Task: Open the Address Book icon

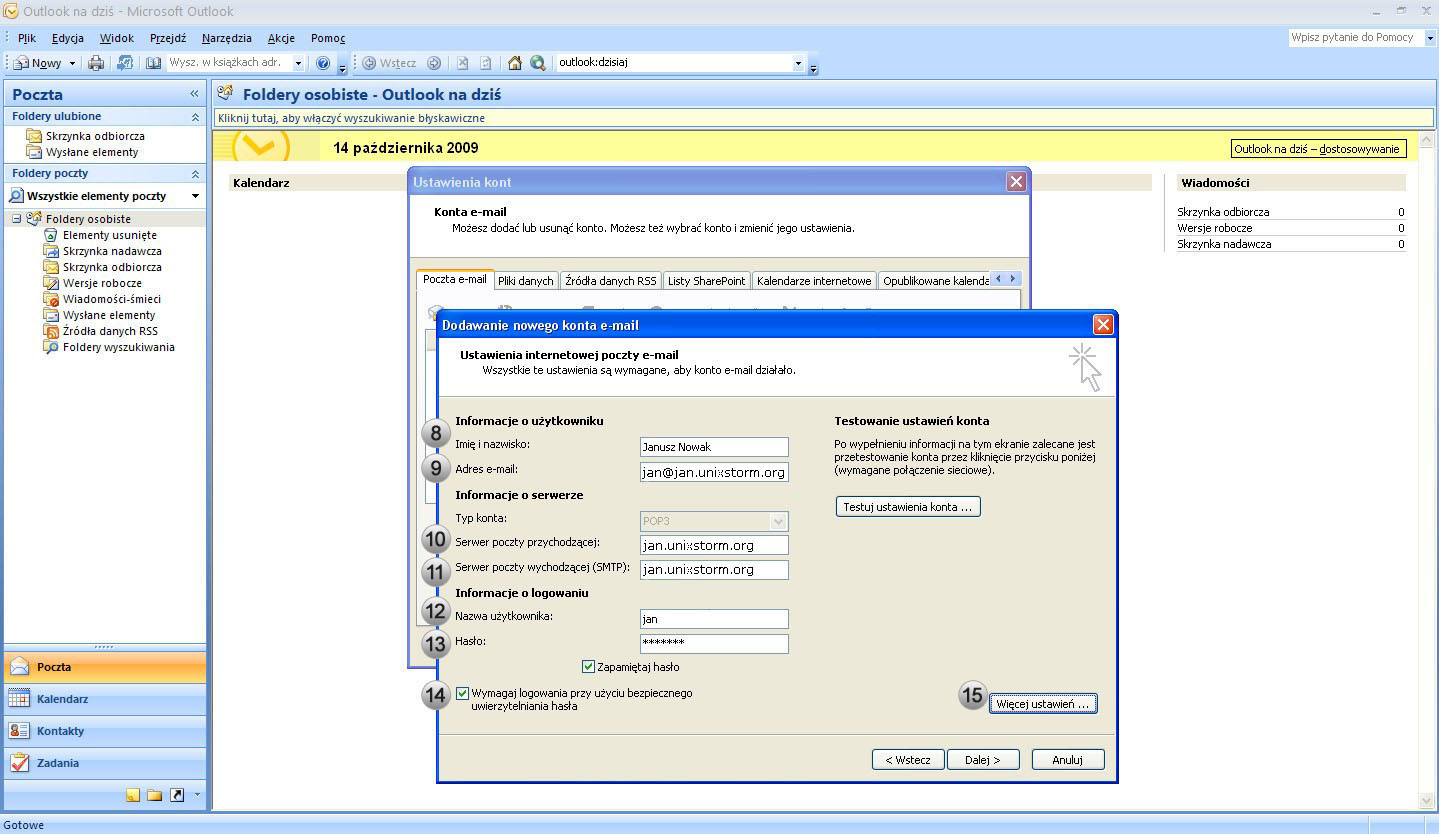Action: click(153, 63)
